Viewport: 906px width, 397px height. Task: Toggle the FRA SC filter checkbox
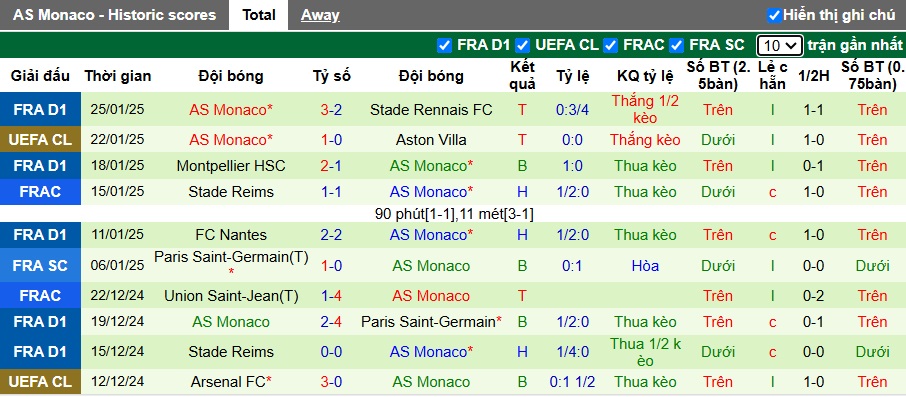coord(677,45)
